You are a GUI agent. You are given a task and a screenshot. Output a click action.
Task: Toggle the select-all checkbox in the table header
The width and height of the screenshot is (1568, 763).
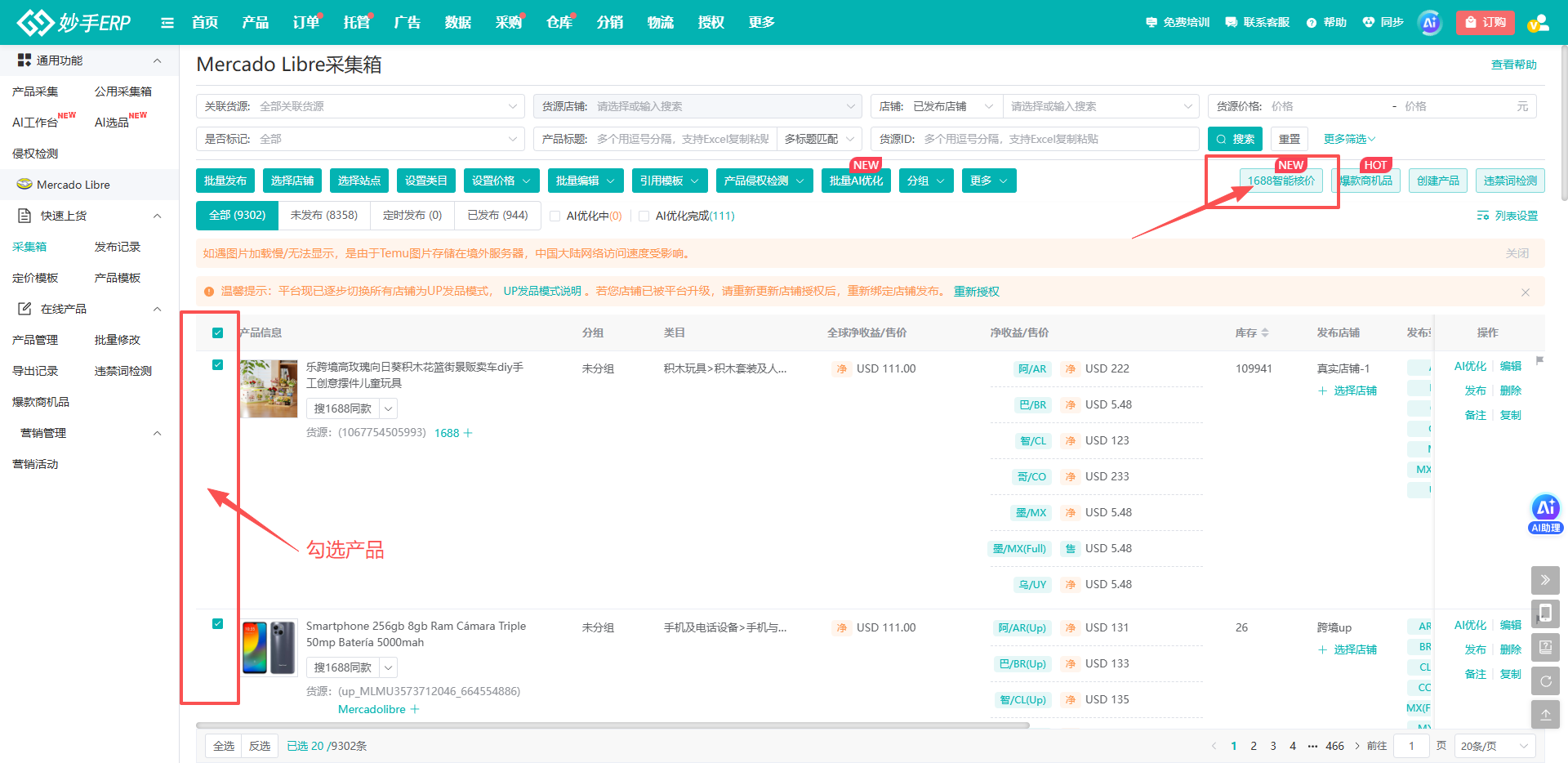[217, 332]
